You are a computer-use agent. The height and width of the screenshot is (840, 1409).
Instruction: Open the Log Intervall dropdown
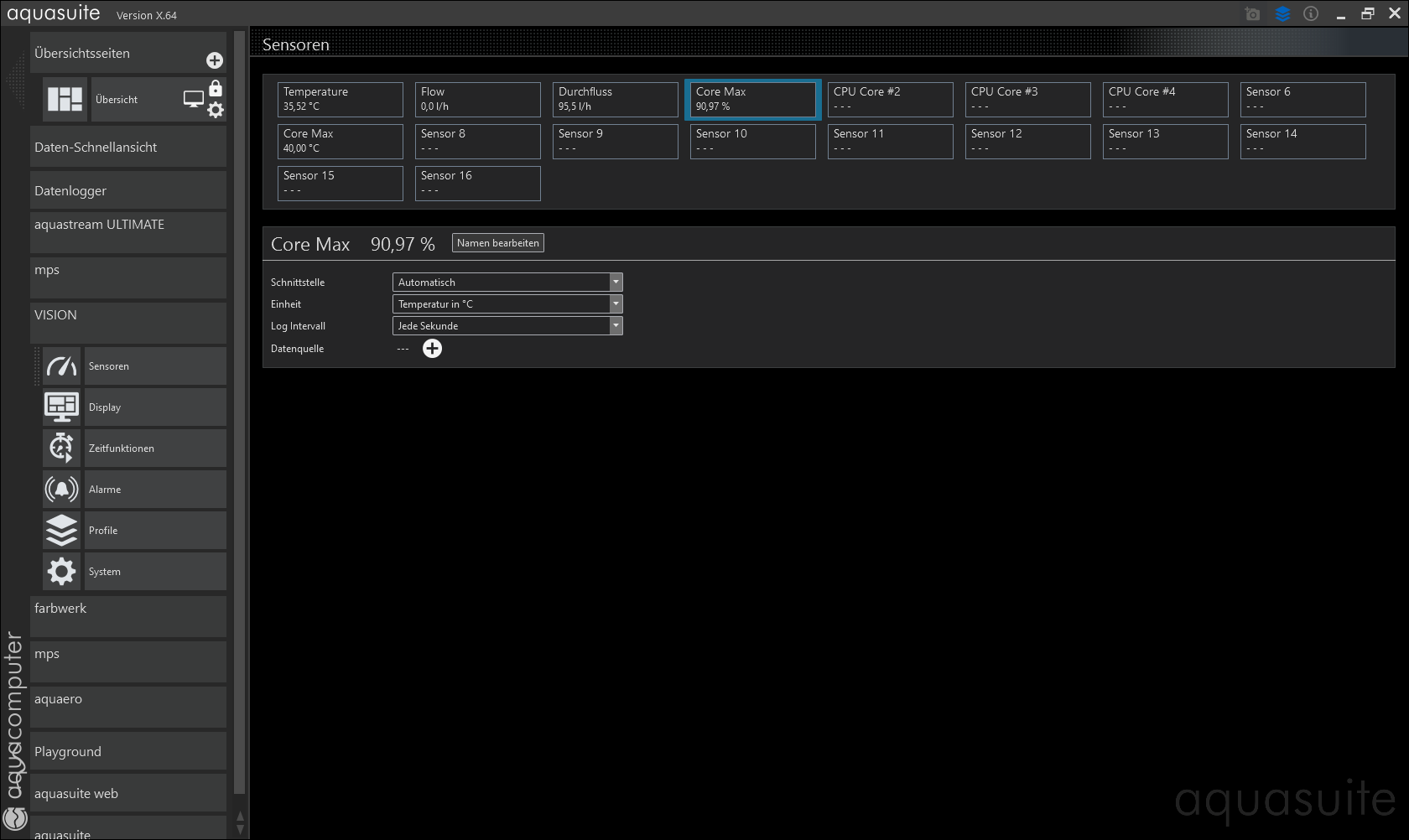click(507, 326)
